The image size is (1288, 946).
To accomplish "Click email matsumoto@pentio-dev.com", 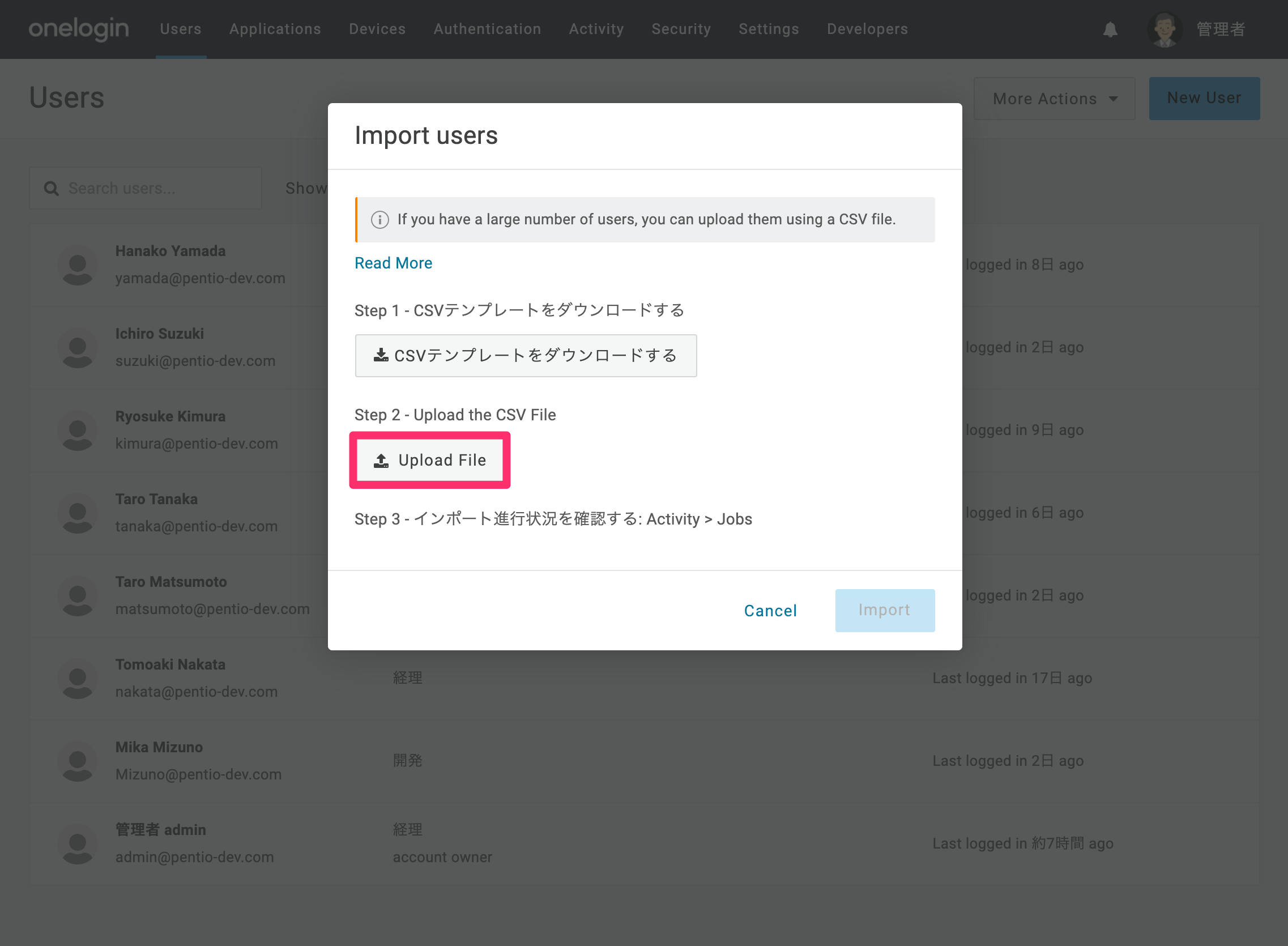I will pyautogui.click(x=212, y=610).
